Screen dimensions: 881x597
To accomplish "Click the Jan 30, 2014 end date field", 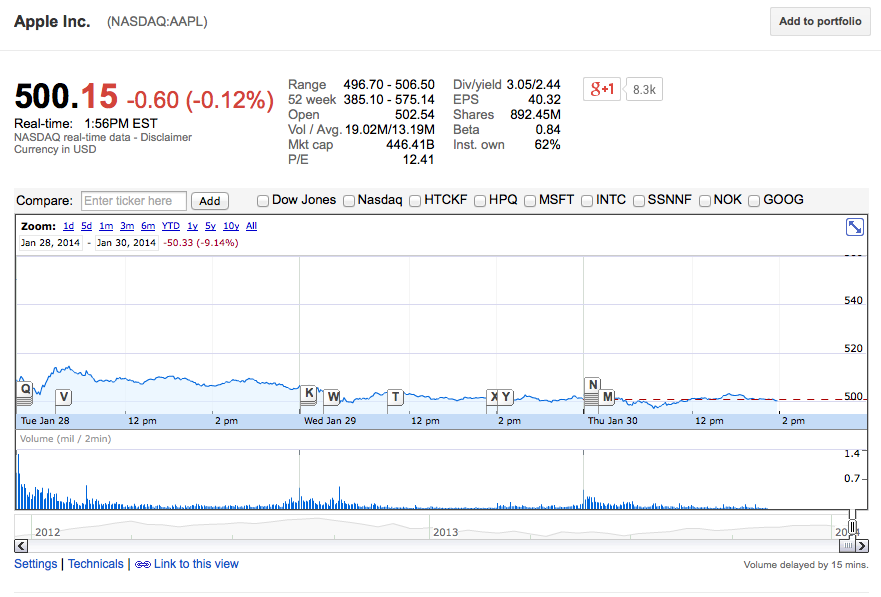I will click(126, 243).
